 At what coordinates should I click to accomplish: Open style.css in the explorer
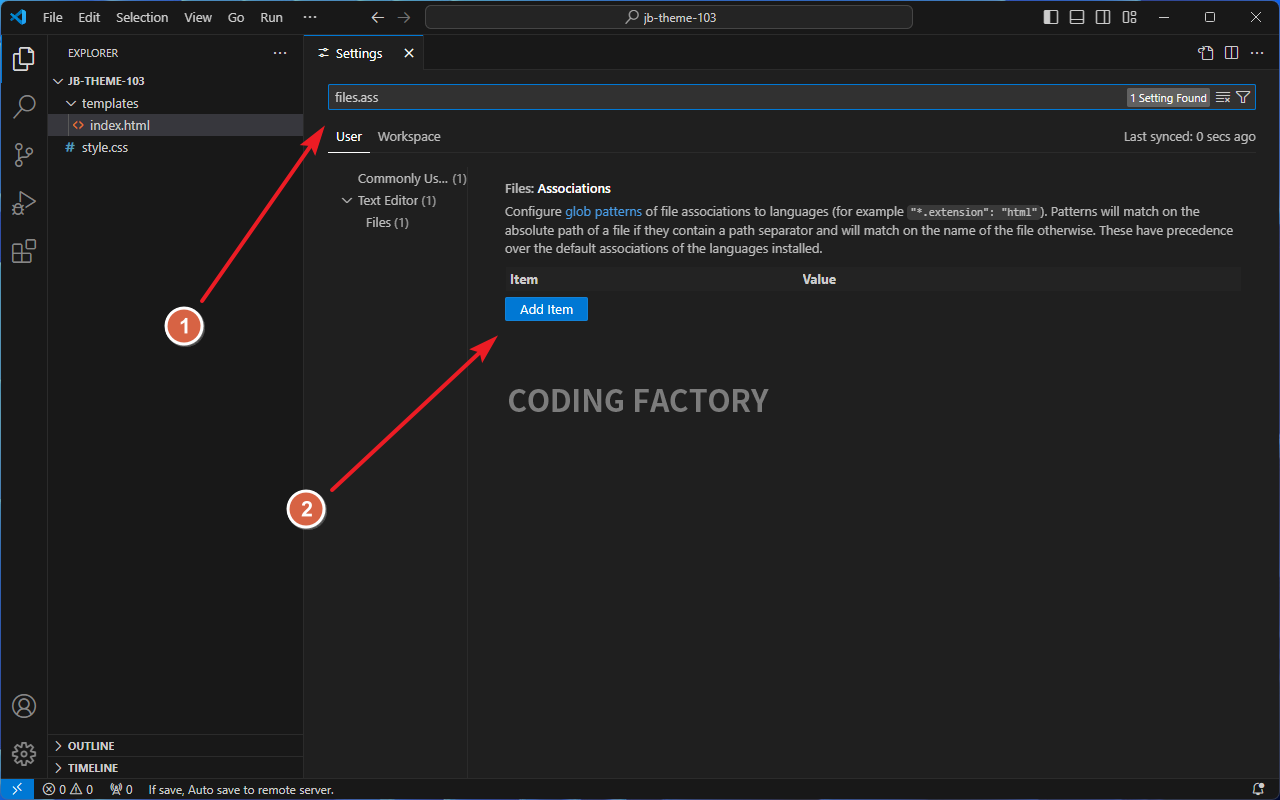[x=176, y=147]
